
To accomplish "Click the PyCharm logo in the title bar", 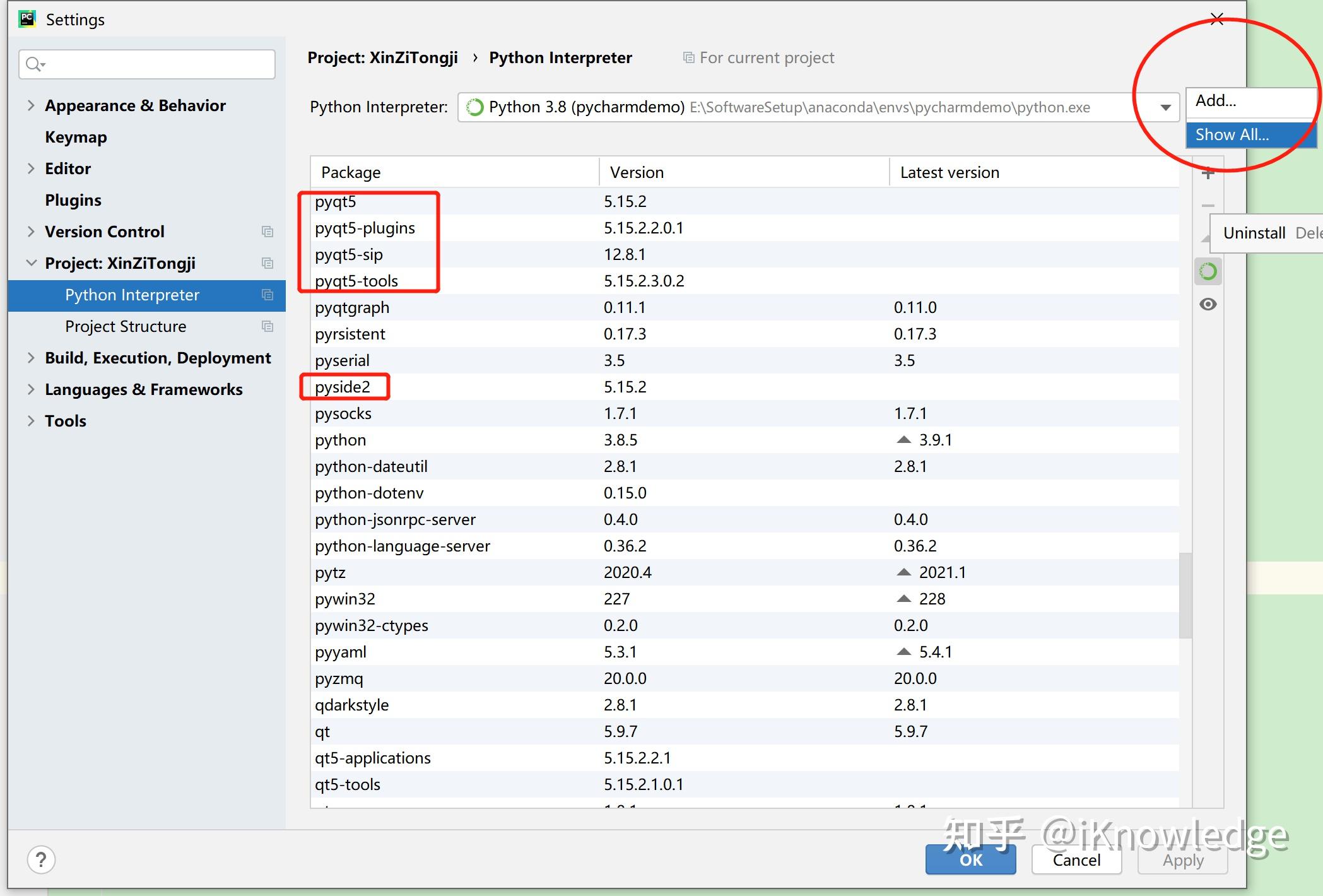I will (x=26, y=18).
